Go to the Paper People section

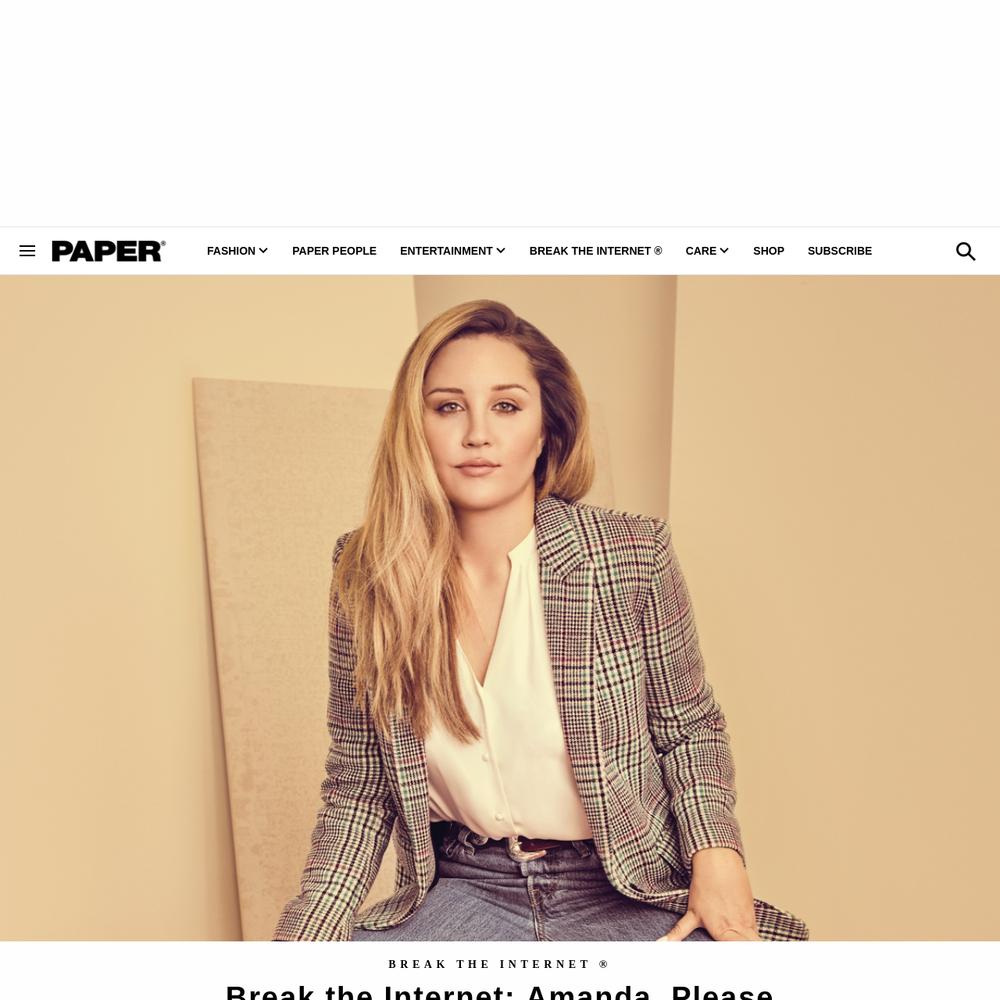[x=334, y=251]
